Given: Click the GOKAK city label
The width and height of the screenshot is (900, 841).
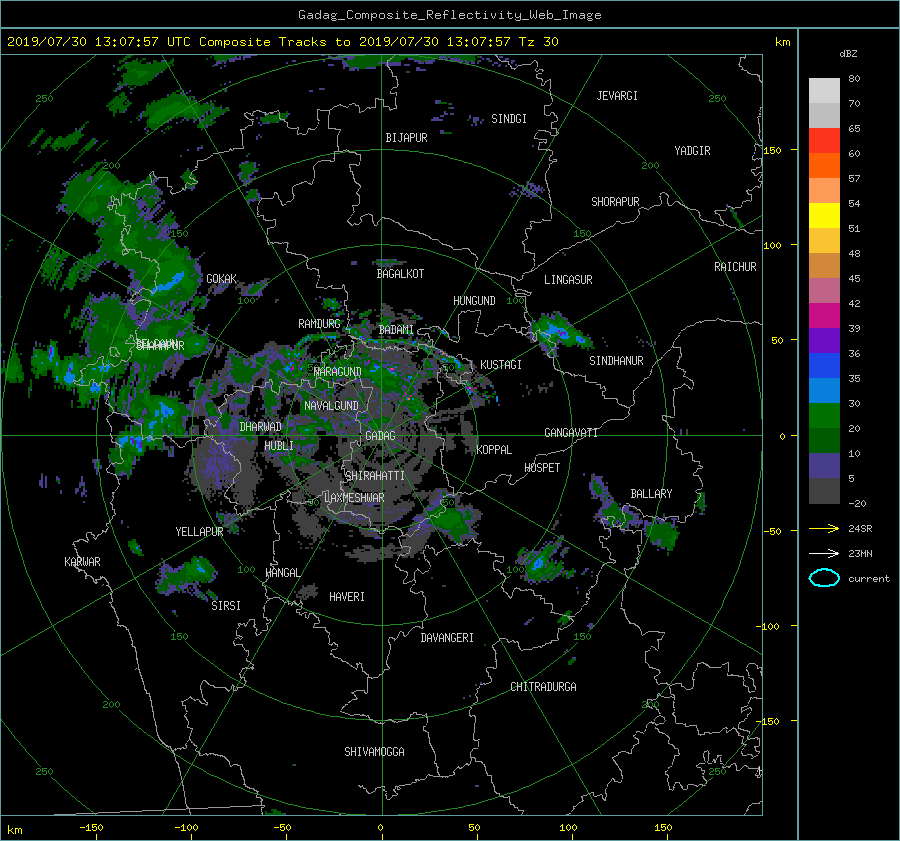Looking at the screenshot, I should click(x=222, y=279).
